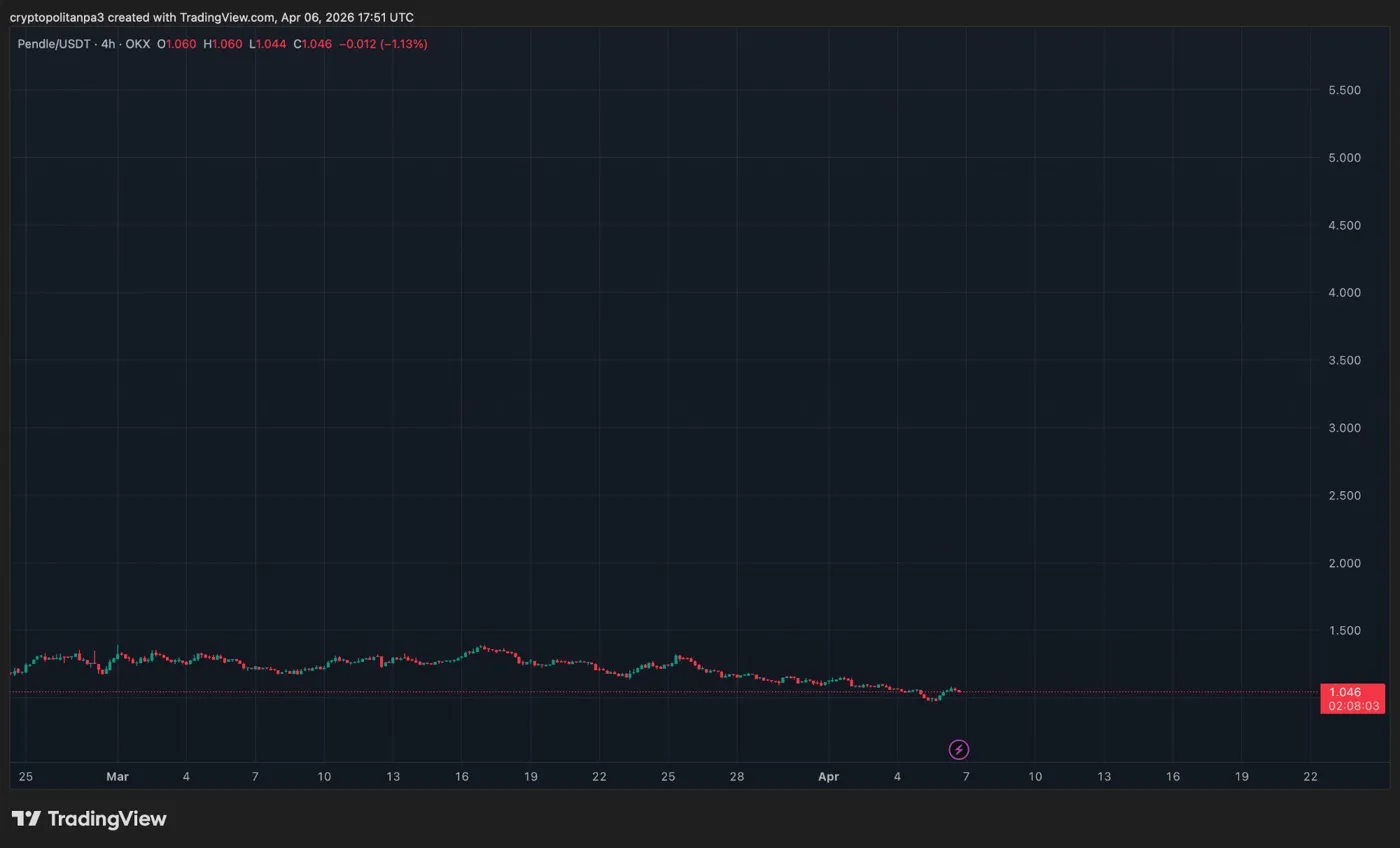The width and height of the screenshot is (1400, 848).
Task: Click the purple lightning bolt event icon
Action: point(959,749)
